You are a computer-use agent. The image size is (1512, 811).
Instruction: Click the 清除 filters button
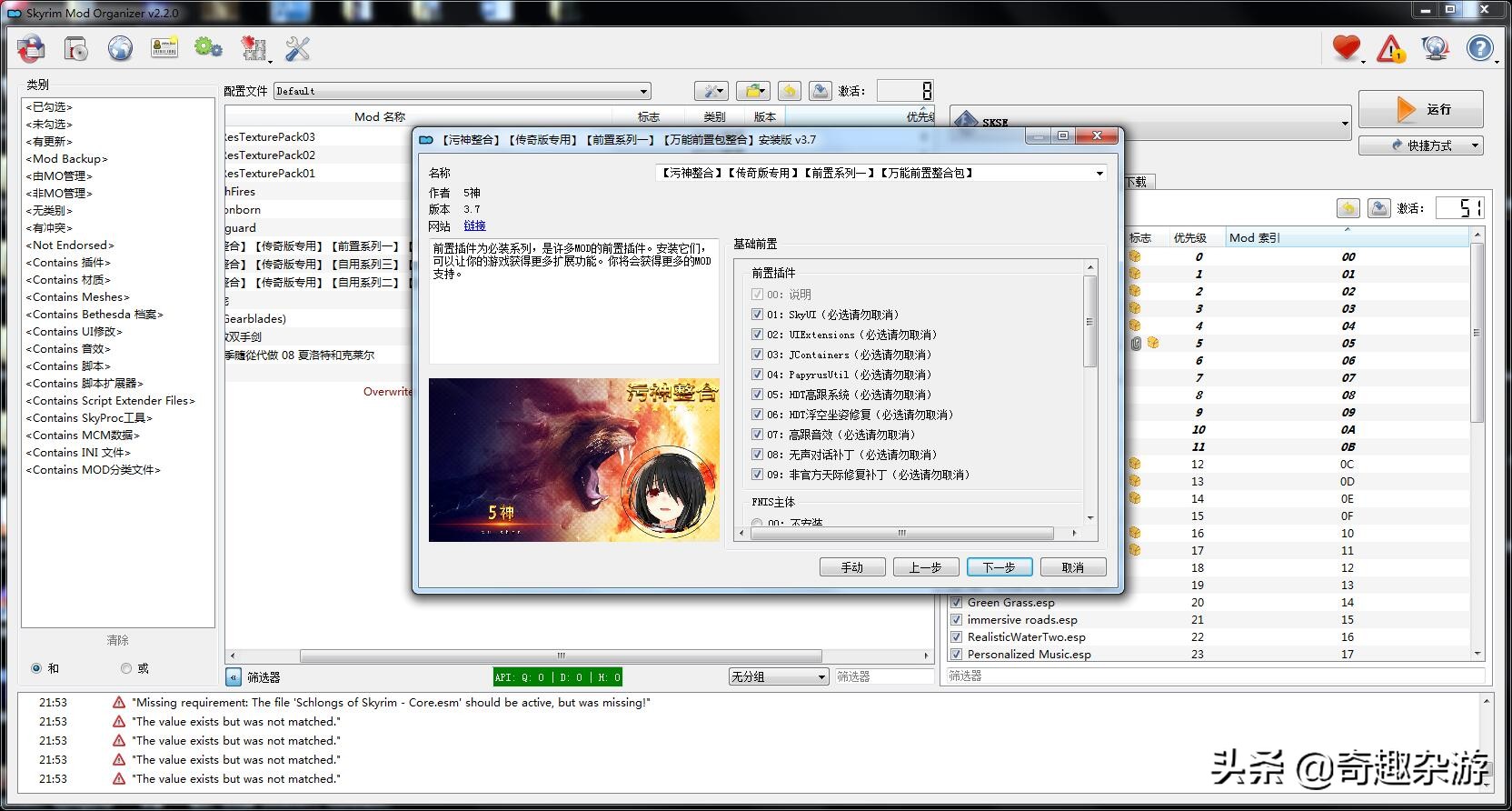tap(117, 640)
